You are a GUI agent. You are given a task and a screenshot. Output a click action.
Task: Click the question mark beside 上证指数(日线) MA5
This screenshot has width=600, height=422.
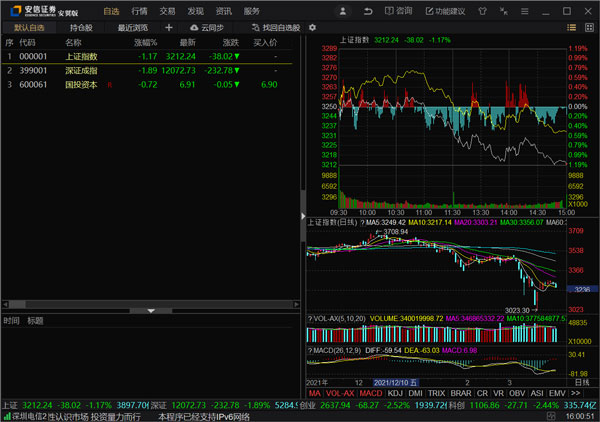point(362,223)
